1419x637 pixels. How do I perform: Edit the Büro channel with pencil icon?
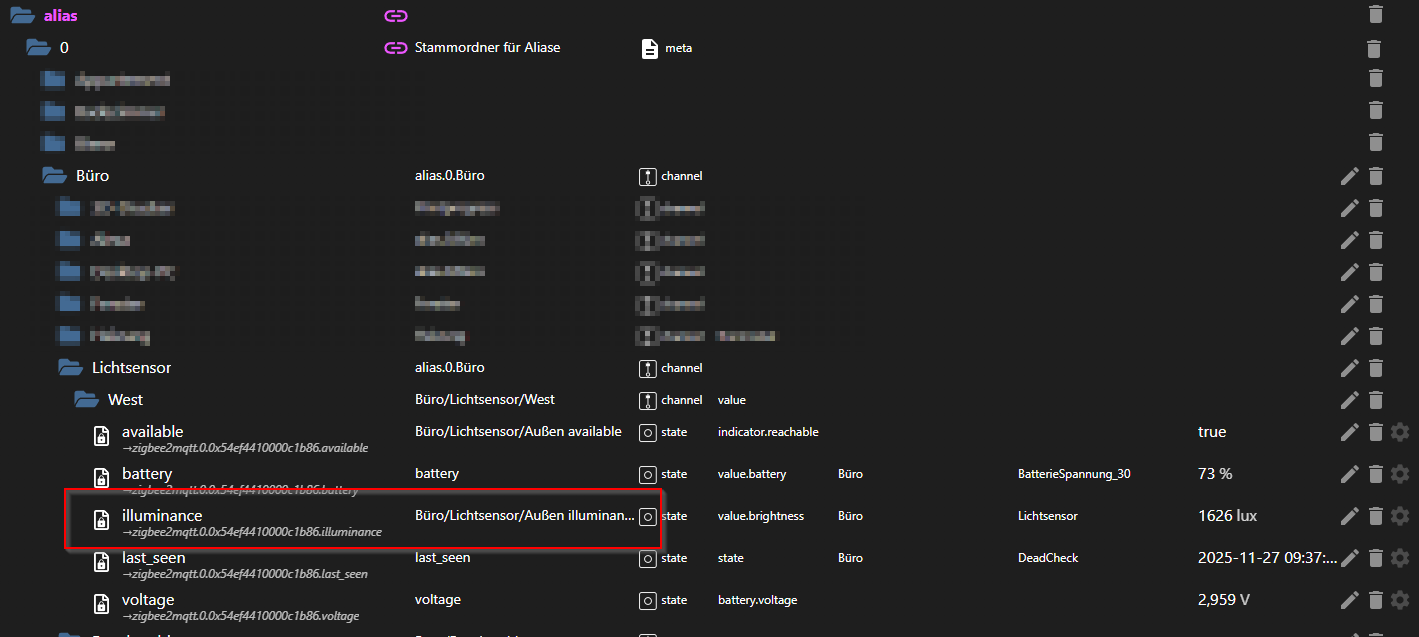1349,176
